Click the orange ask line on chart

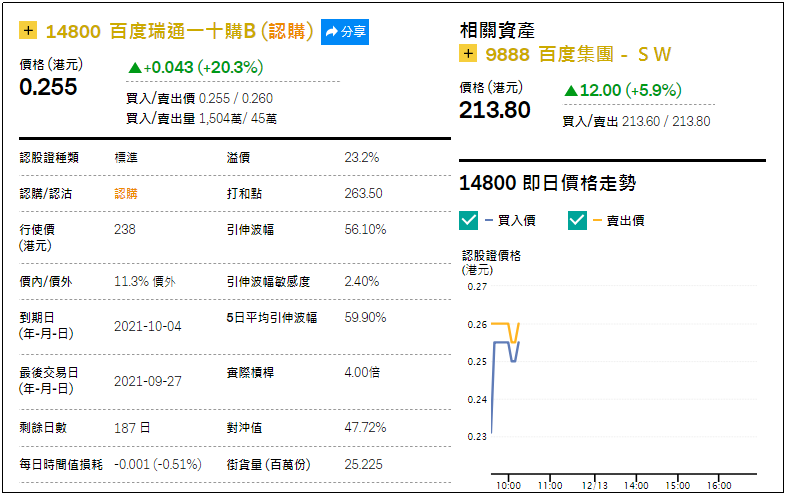click(501, 324)
